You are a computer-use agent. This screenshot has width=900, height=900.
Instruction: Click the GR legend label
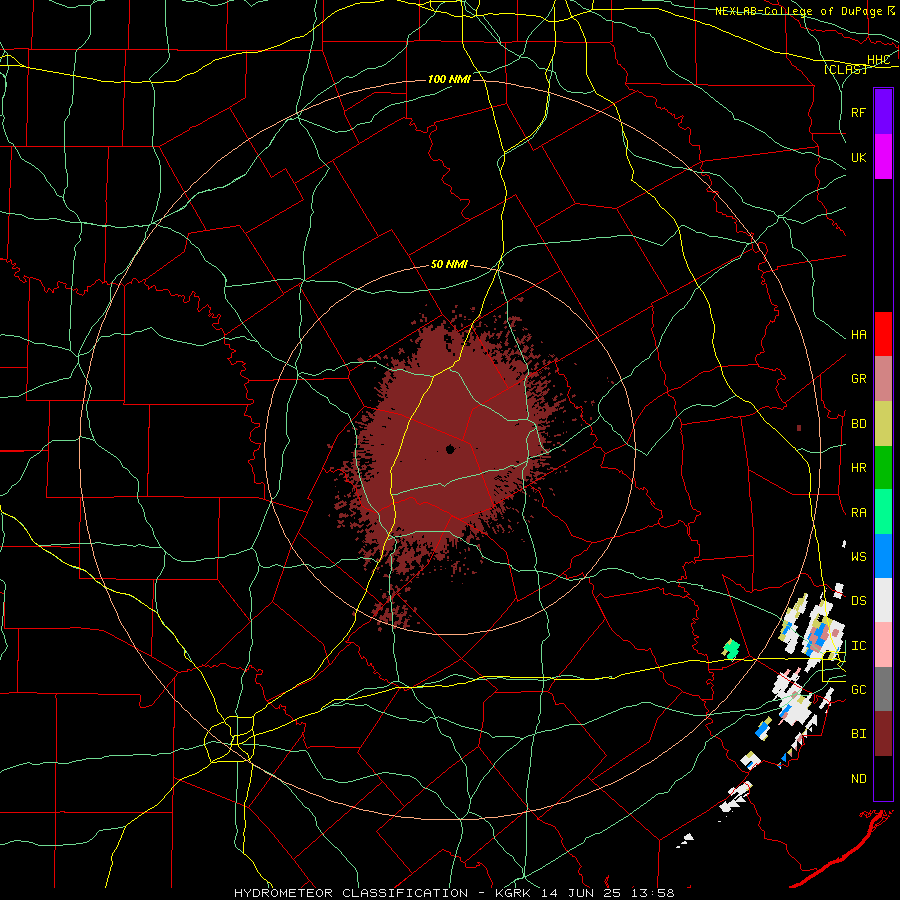pyautogui.click(x=858, y=379)
